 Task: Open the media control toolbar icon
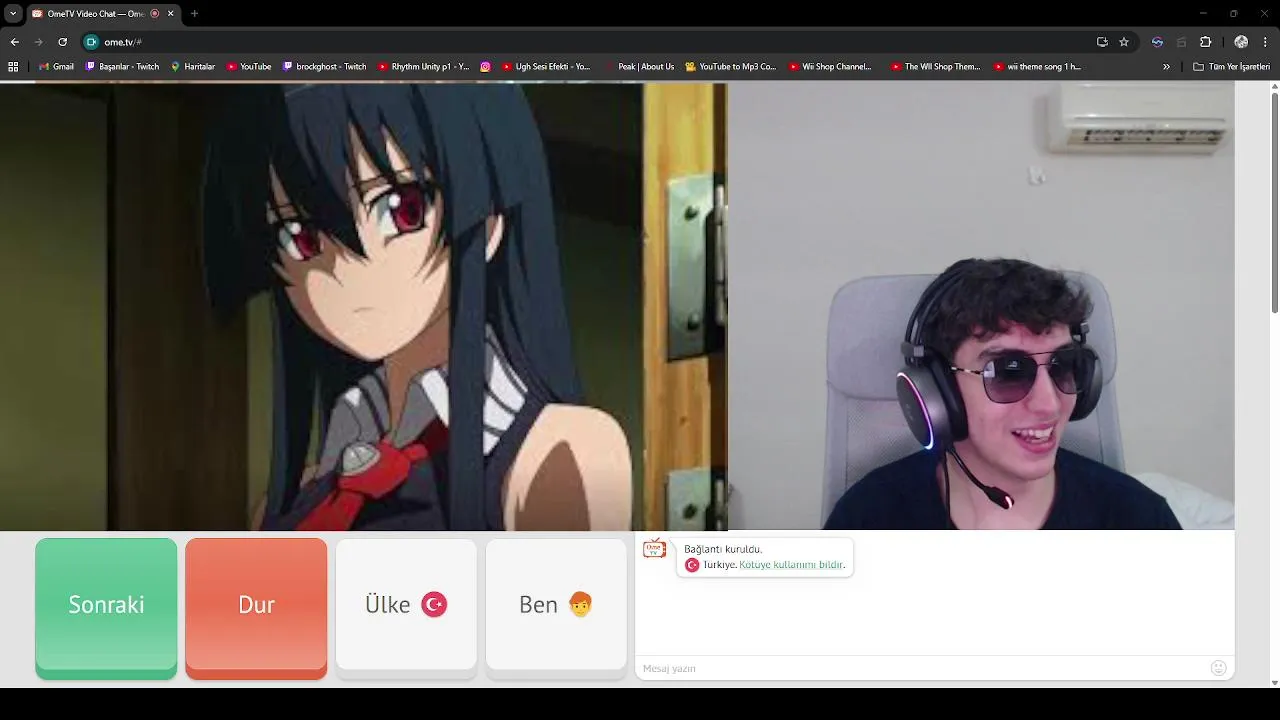click(1181, 42)
